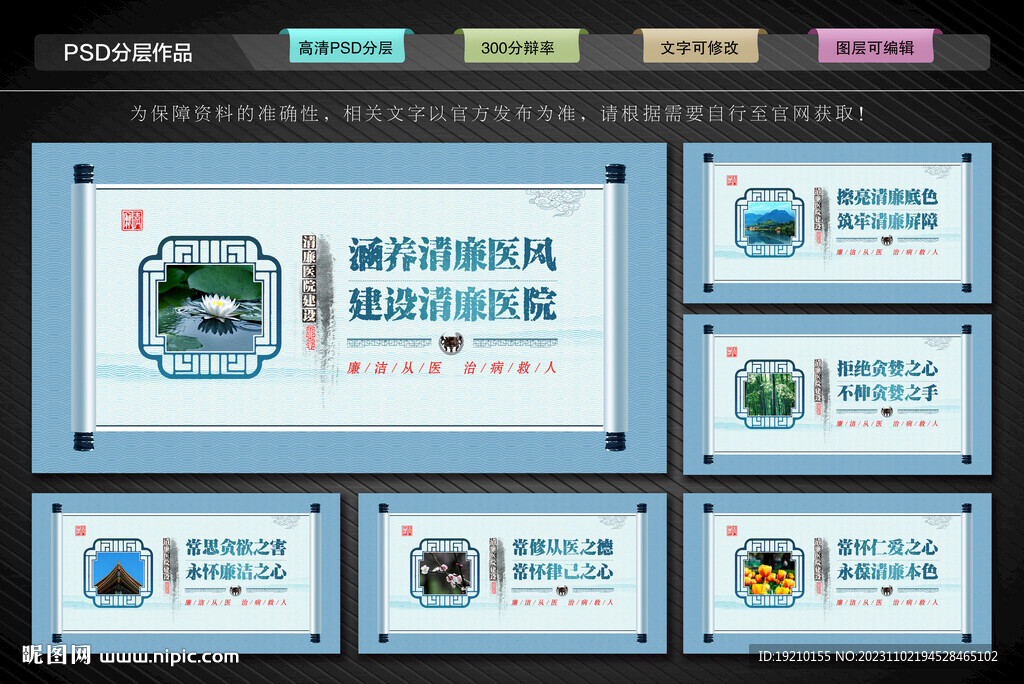Click the www.nipic.com website link
The image size is (1024, 684).
click(x=169, y=657)
